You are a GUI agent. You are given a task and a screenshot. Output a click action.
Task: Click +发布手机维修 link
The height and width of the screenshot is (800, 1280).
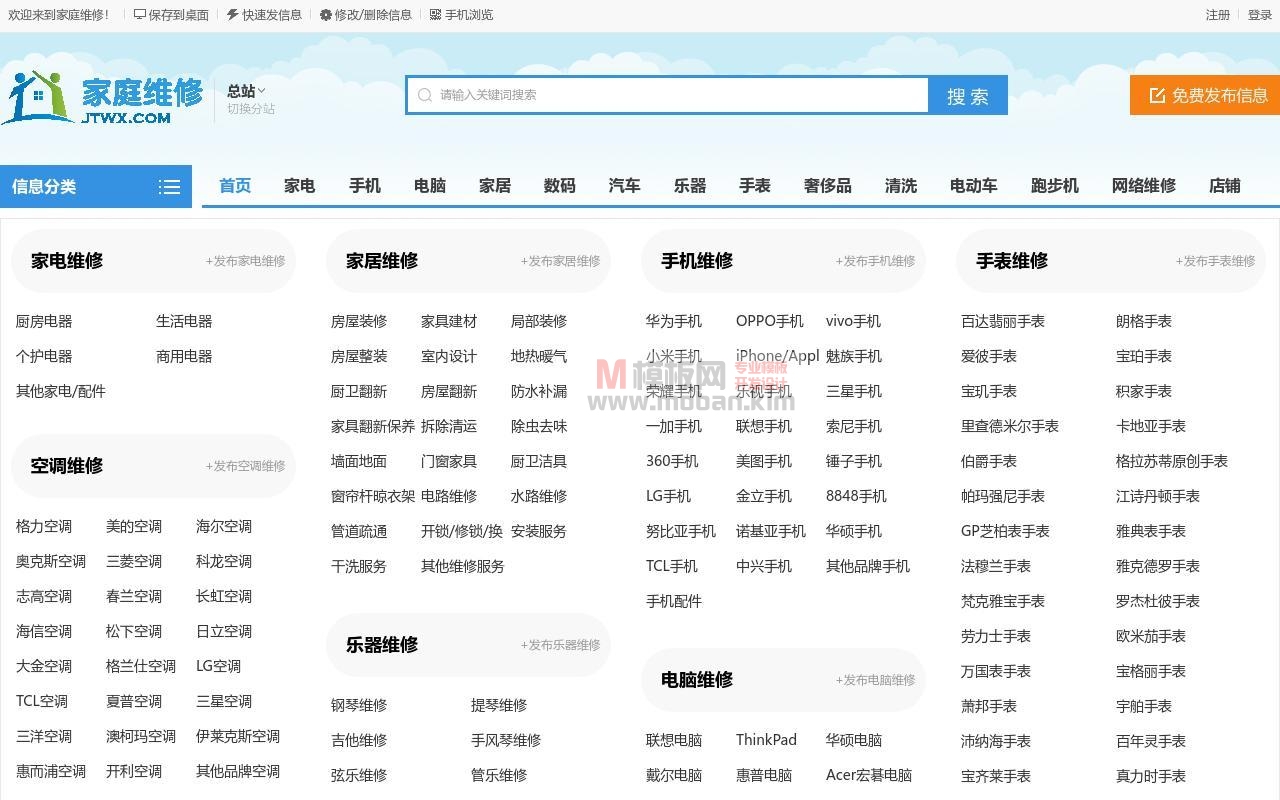click(x=875, y=261)
